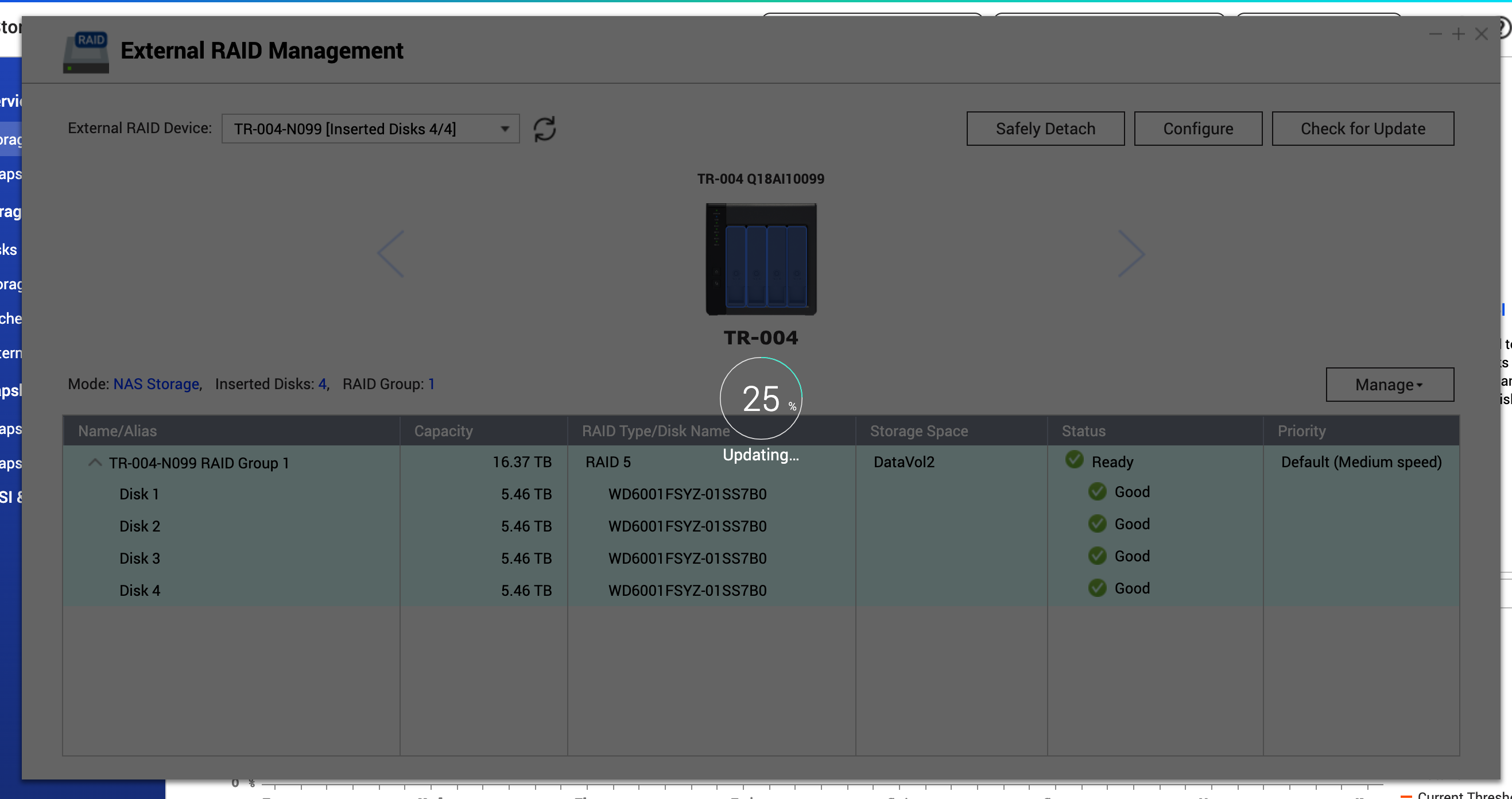Image resolution: width=1512 pixels, height=799 pixels.
Task: Select the Disk 1 row
Action: pyautogui.click(x=761, y=494)
